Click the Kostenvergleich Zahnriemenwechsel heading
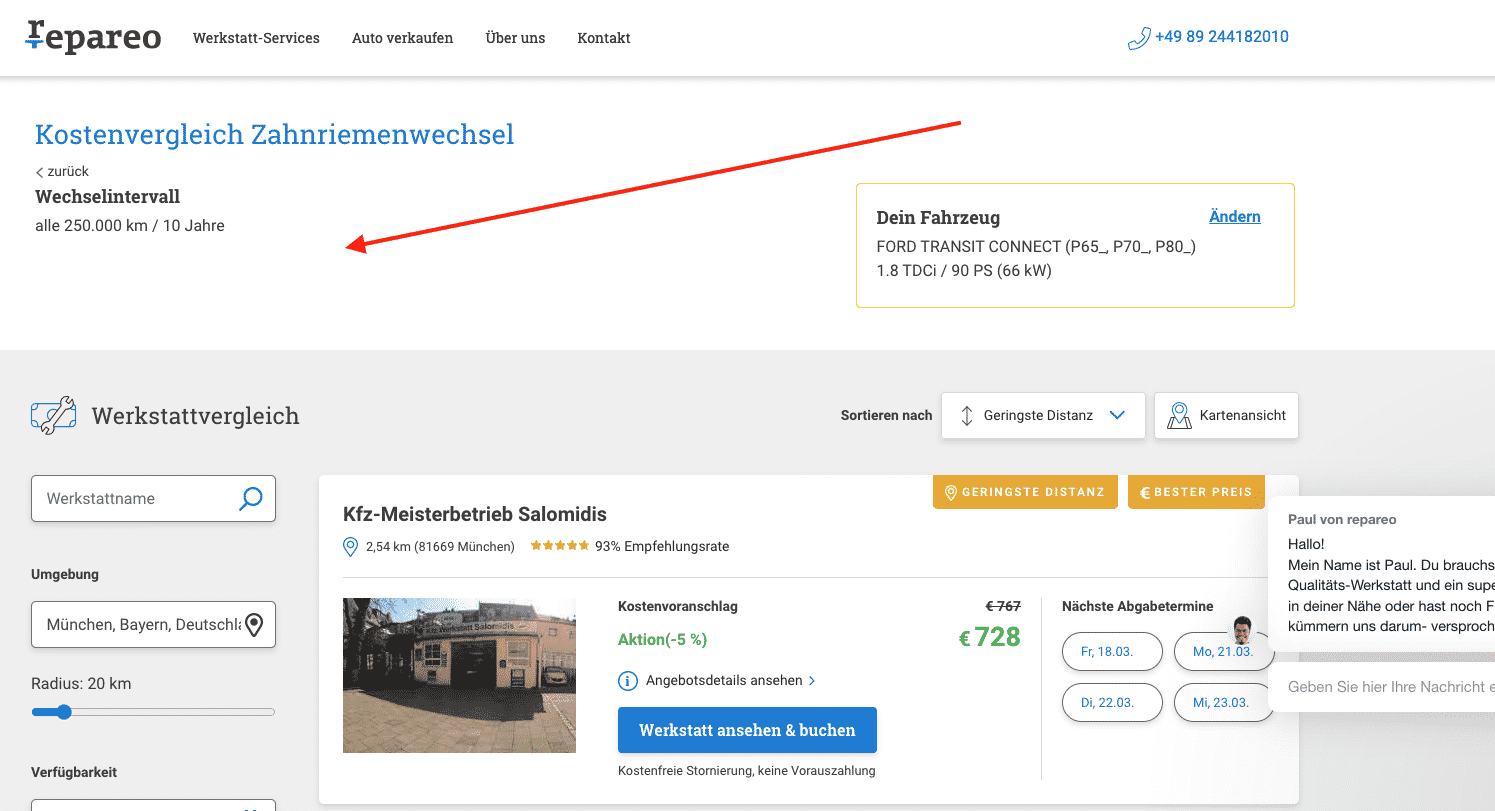1495x811 pixels. [275, 134]
